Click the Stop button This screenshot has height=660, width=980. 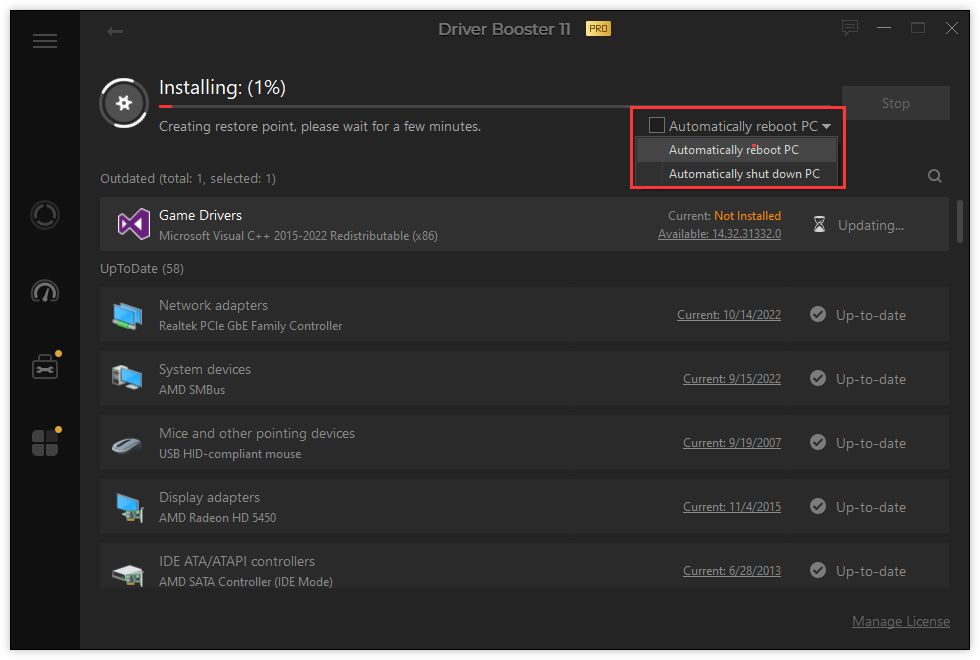coord(896,103)
